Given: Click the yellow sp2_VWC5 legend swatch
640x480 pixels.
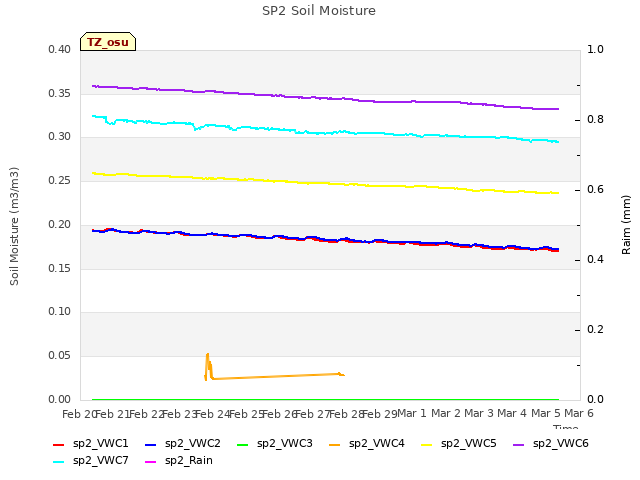Looking at the screenshot, I should (427, 444).
